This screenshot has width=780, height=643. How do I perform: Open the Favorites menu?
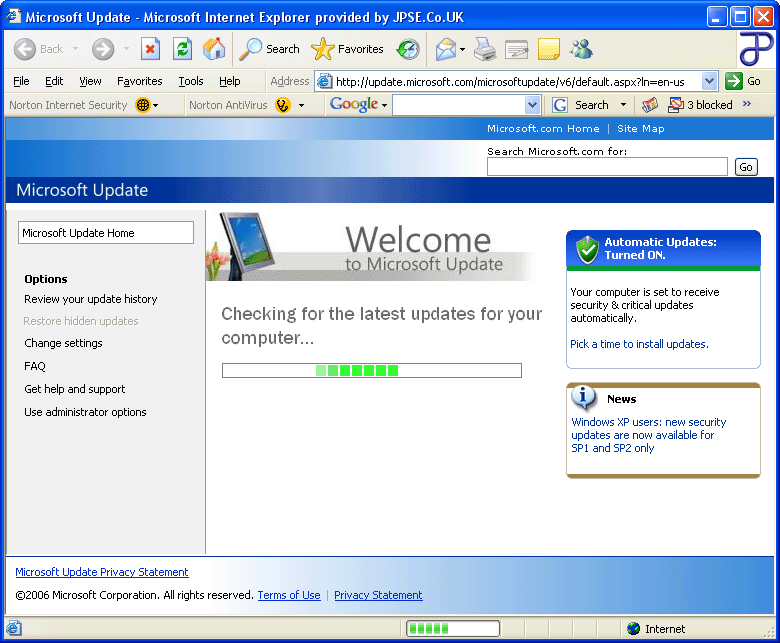click(139, 81)
